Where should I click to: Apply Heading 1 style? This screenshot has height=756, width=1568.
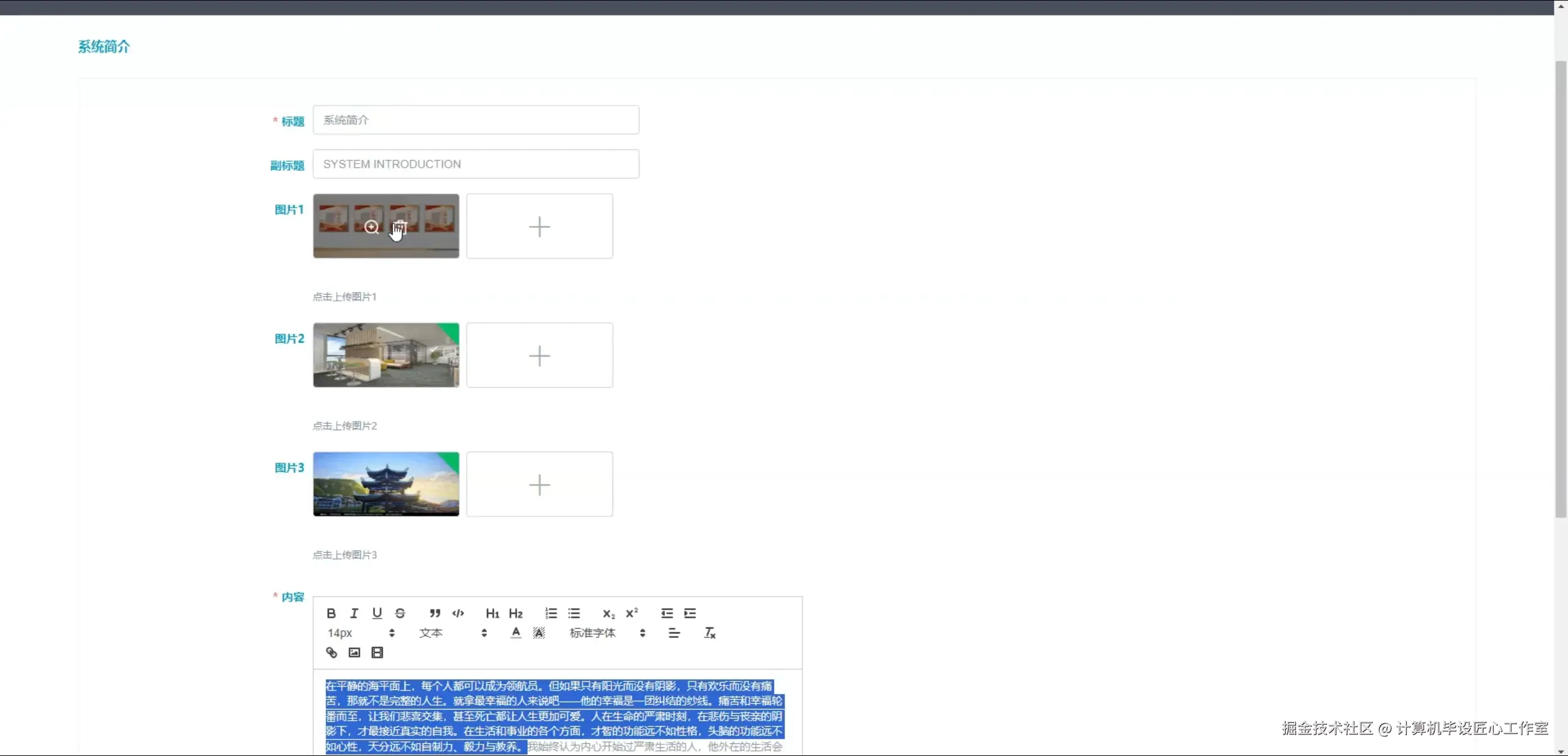coord(492,613)
